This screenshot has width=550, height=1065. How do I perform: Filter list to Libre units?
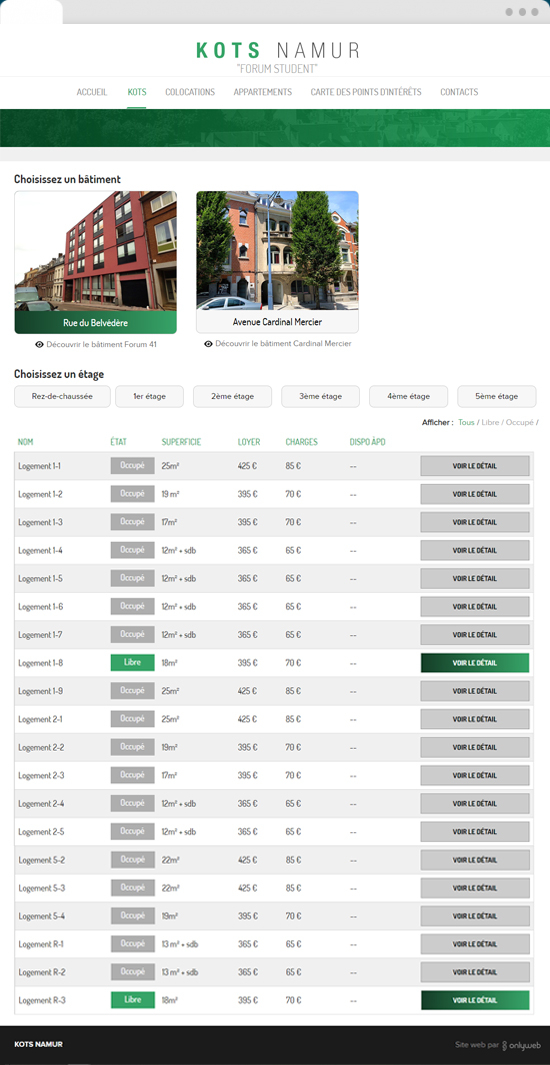(x=490, y=422)
